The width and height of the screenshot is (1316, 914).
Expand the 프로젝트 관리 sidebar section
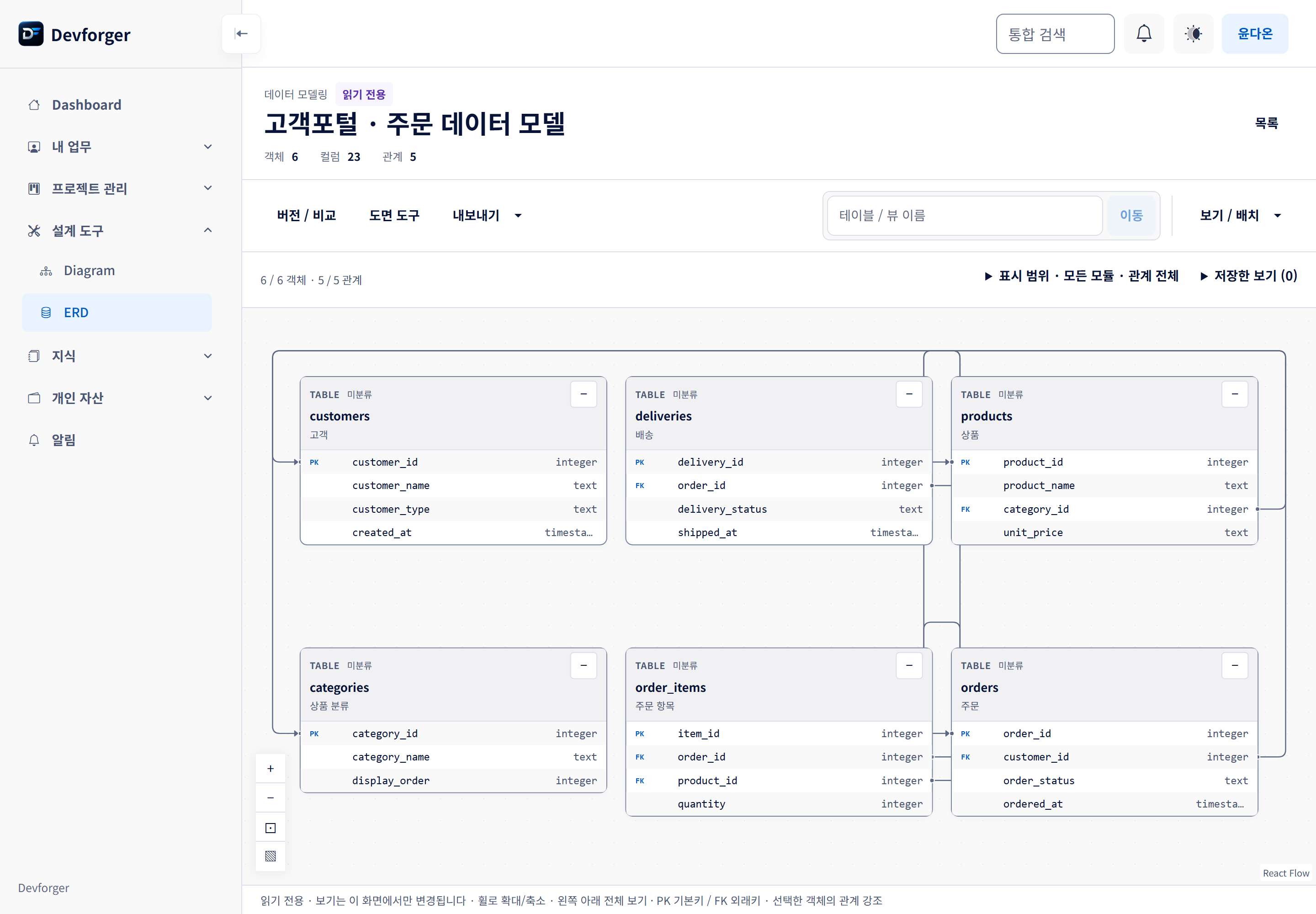tap(117, 188)
